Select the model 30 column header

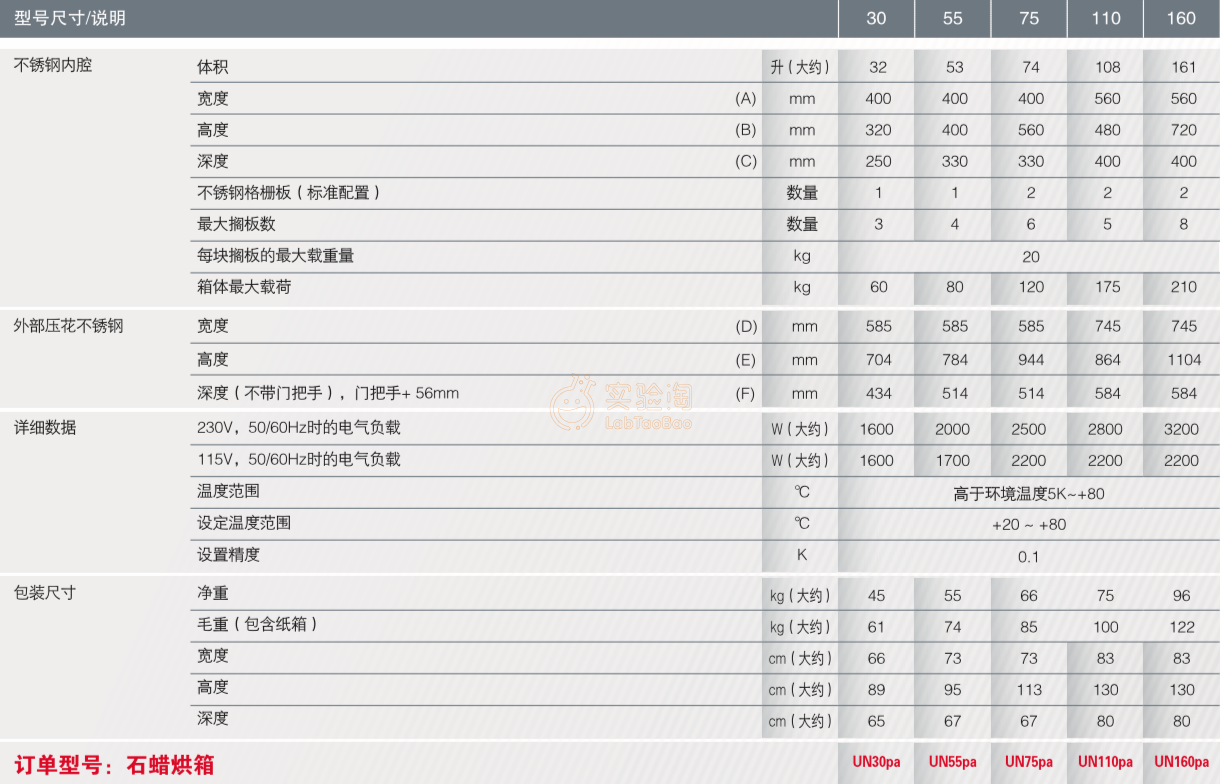877,18
